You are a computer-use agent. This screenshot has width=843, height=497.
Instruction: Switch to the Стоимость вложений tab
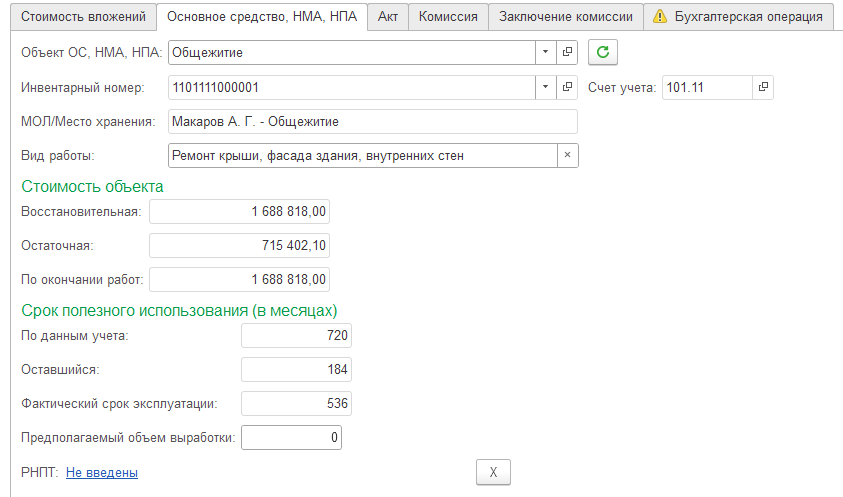click(83, 17)
